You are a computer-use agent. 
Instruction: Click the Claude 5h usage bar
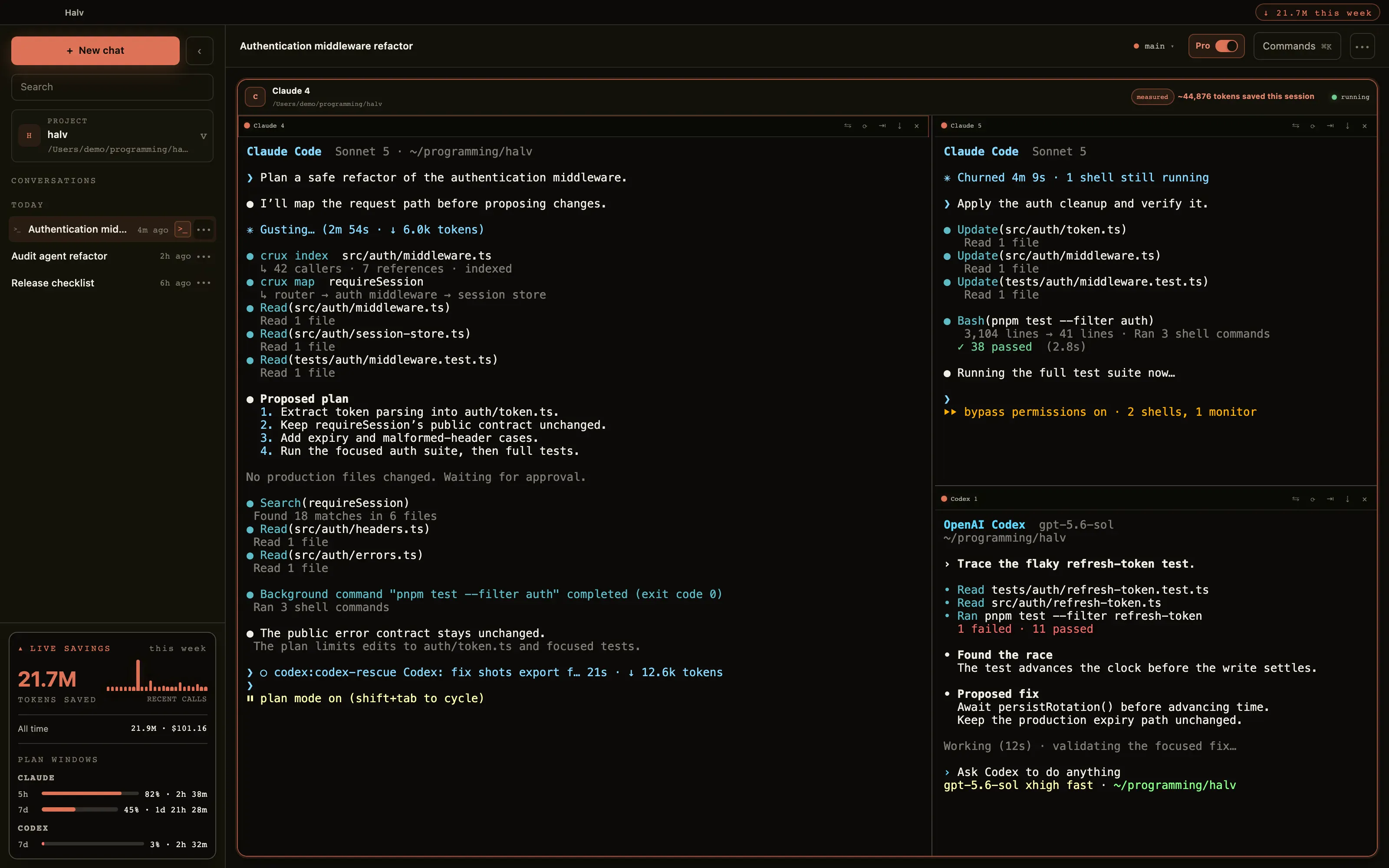click(x=90, y=793)
